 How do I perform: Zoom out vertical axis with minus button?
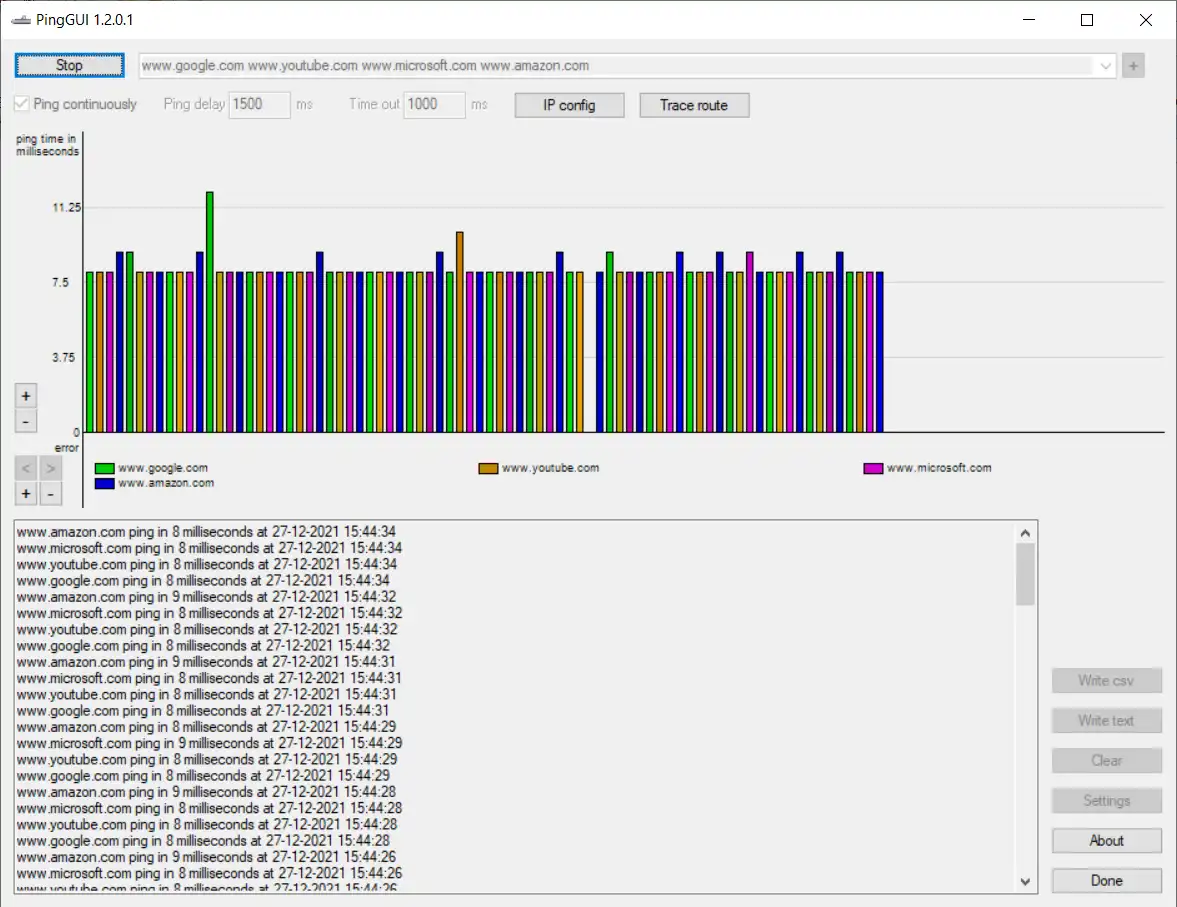click(26, 421)
